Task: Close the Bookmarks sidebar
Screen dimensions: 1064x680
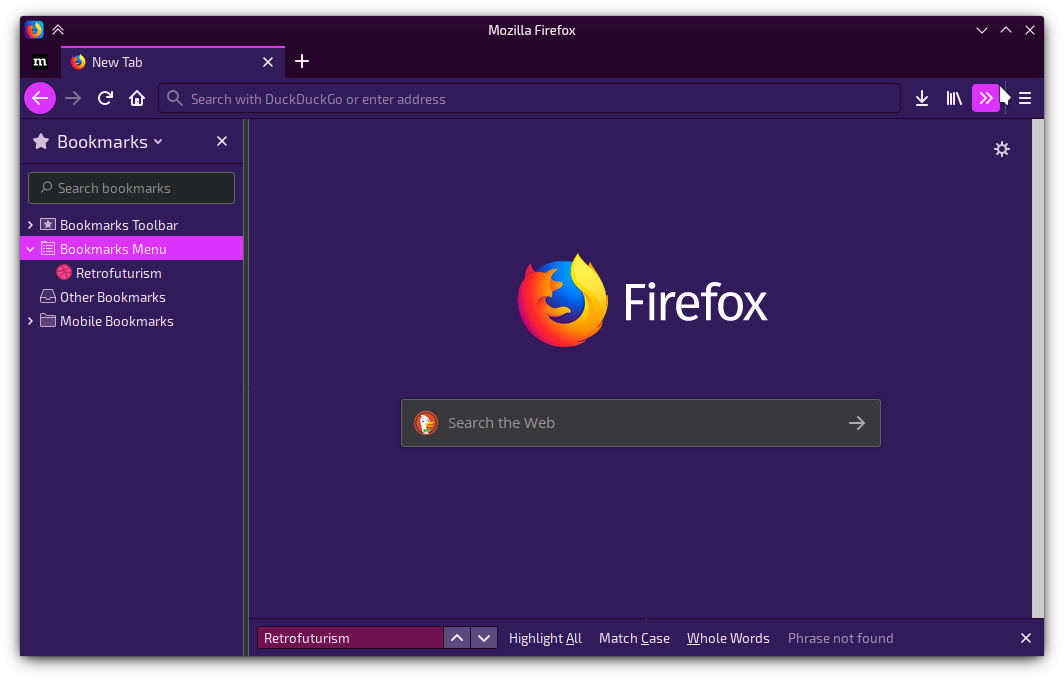Action: click(x=222, y=141)
